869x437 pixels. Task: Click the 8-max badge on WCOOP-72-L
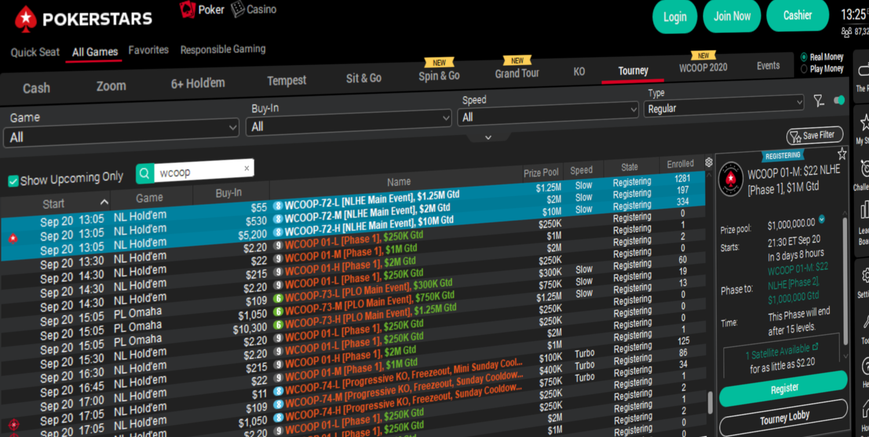click(278, 205)
